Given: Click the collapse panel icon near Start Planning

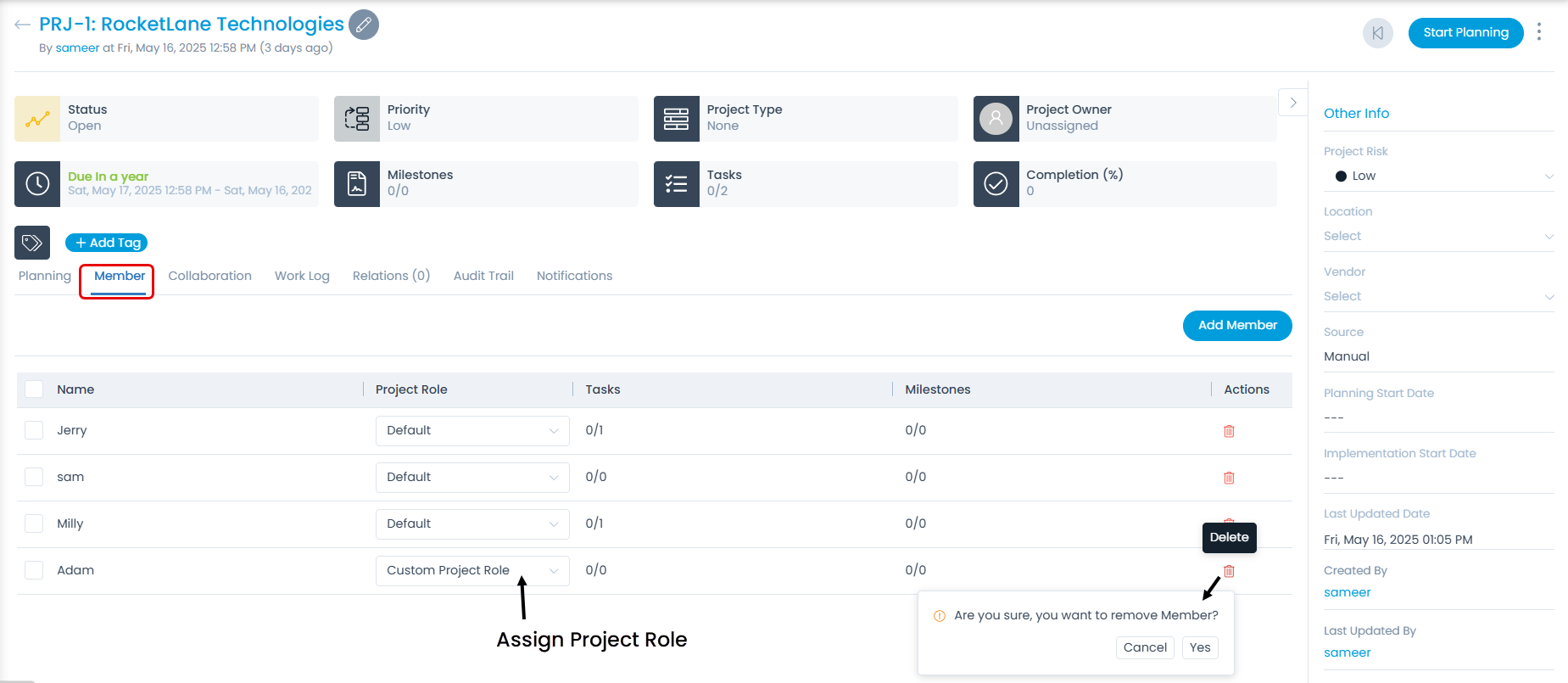Looking at the screenshot, I should click(1377, 33).
